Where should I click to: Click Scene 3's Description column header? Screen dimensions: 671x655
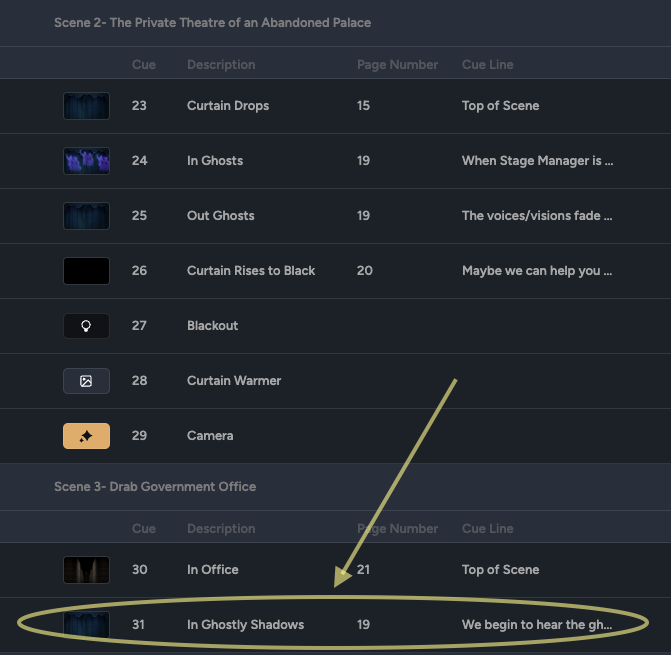click(x=221, y=529)
